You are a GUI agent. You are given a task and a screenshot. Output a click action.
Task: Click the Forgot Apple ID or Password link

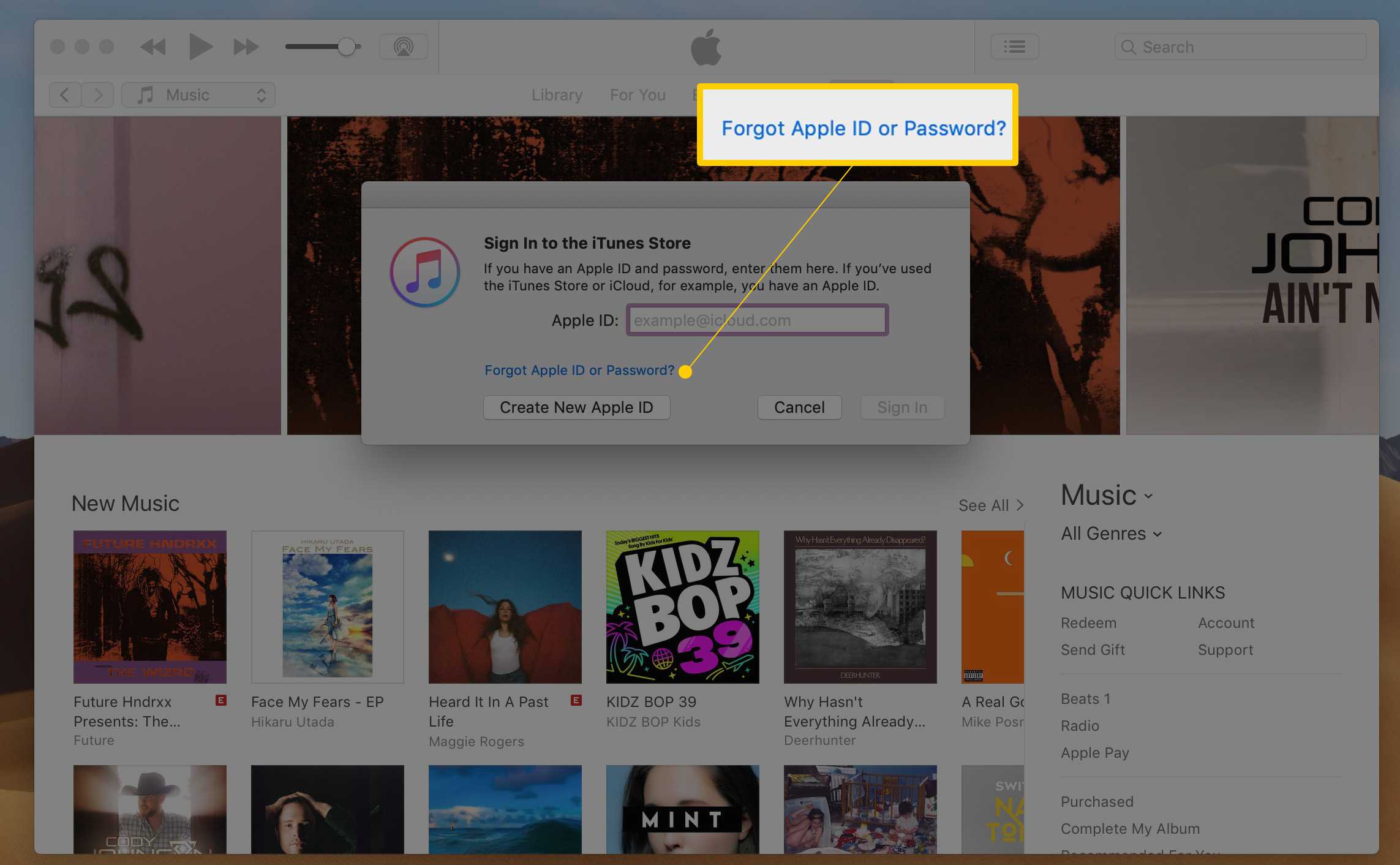click(579, 370)
